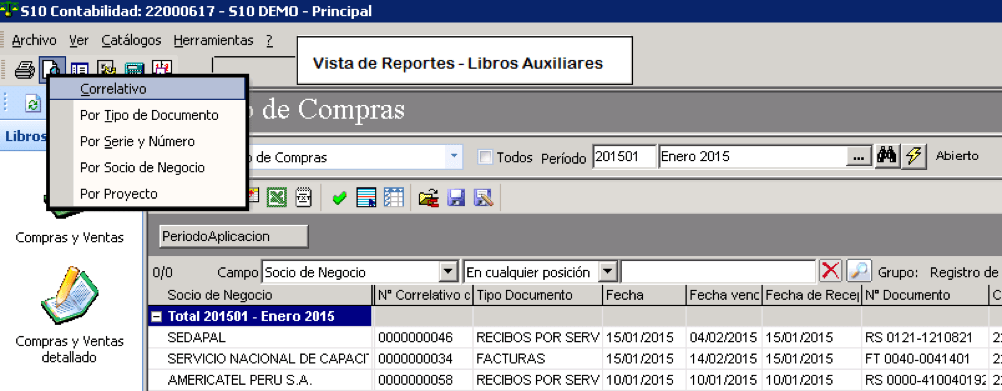Image resolution: width=1002 pixels, height=391 pixels.
Task: Open the Campo Socio de Negocio dropdown
Action: coord(449,272)
